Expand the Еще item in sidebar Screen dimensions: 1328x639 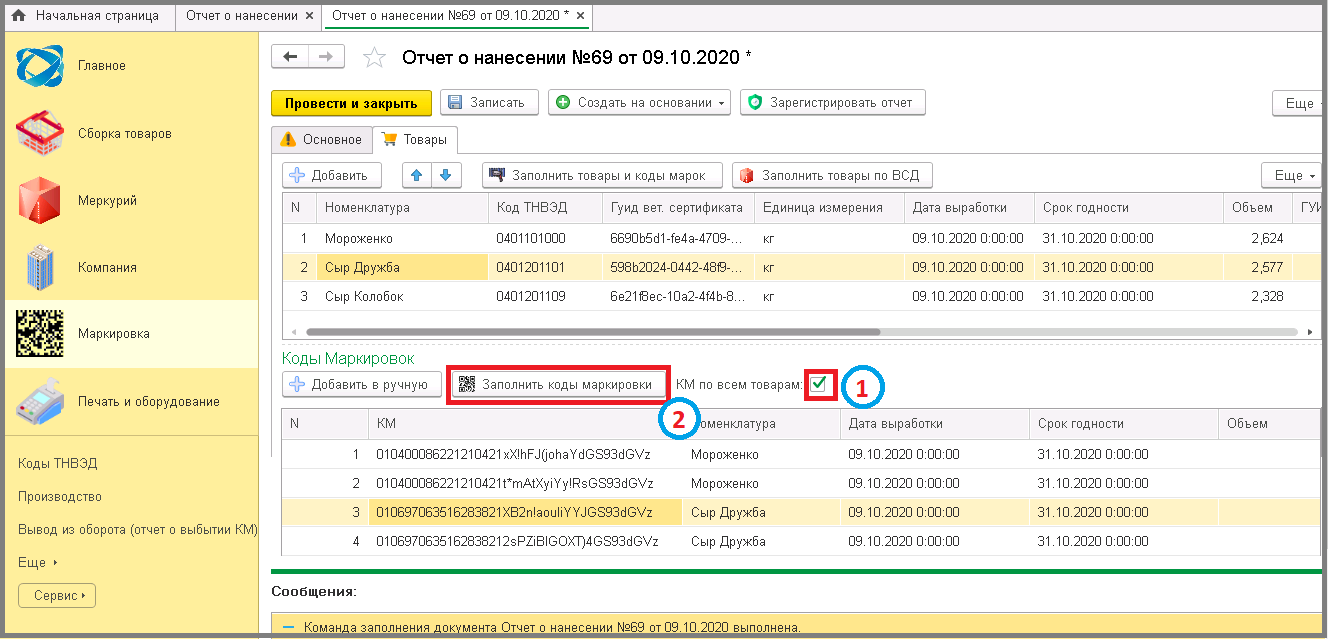tap(38, 562)
